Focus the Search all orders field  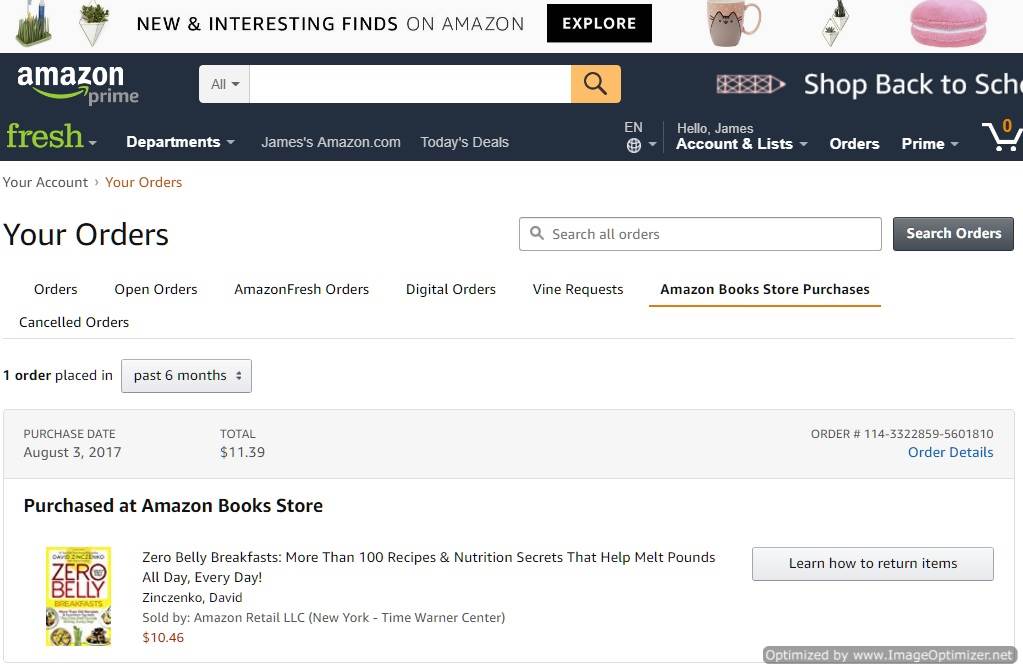coord(700,234)
